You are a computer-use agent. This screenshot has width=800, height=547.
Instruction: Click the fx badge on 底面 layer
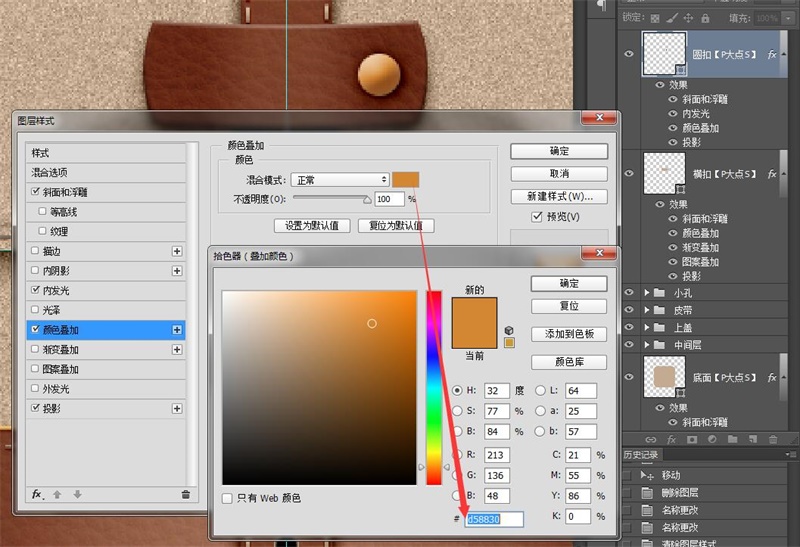click(772, 378)
